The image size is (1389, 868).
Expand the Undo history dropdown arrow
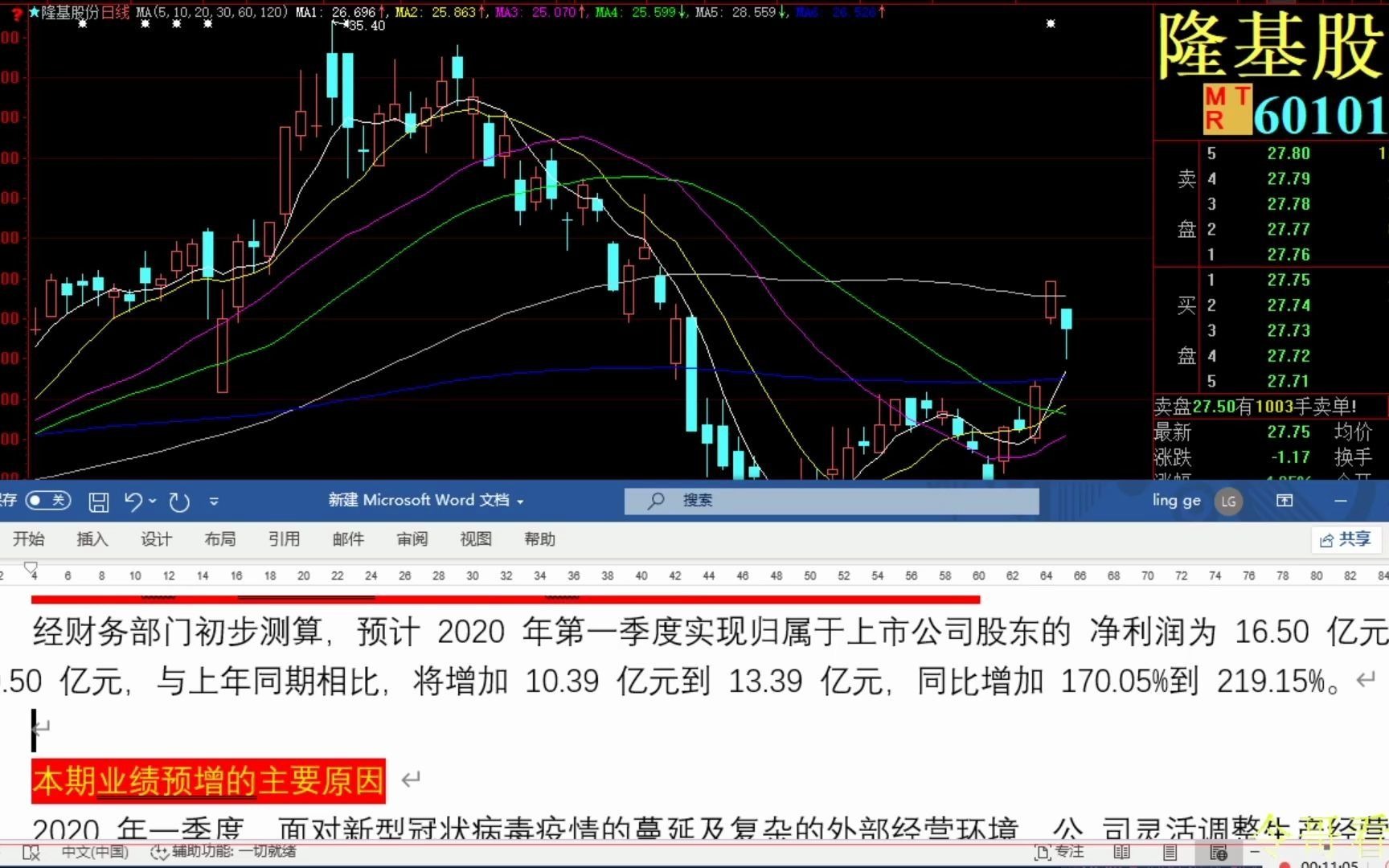point(152,502)
